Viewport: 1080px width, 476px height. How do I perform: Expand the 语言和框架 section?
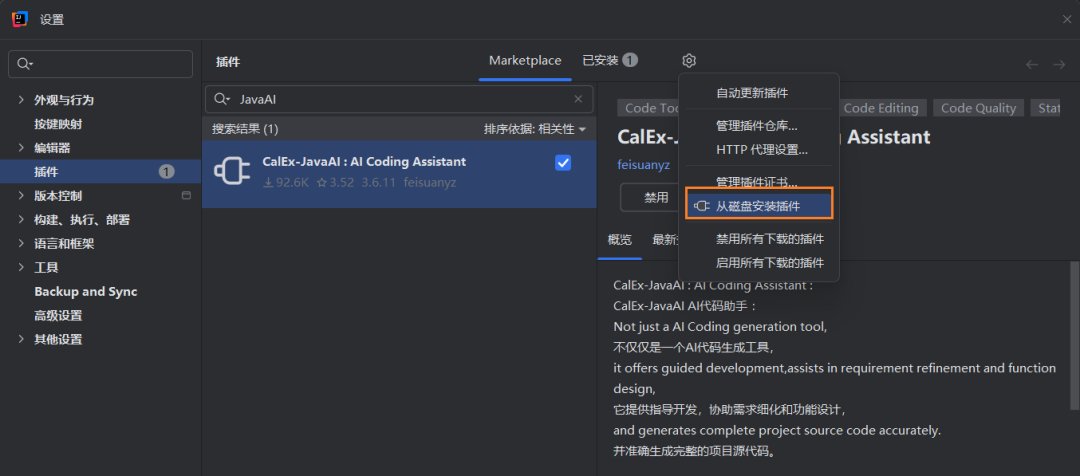(x=21, y=243)
